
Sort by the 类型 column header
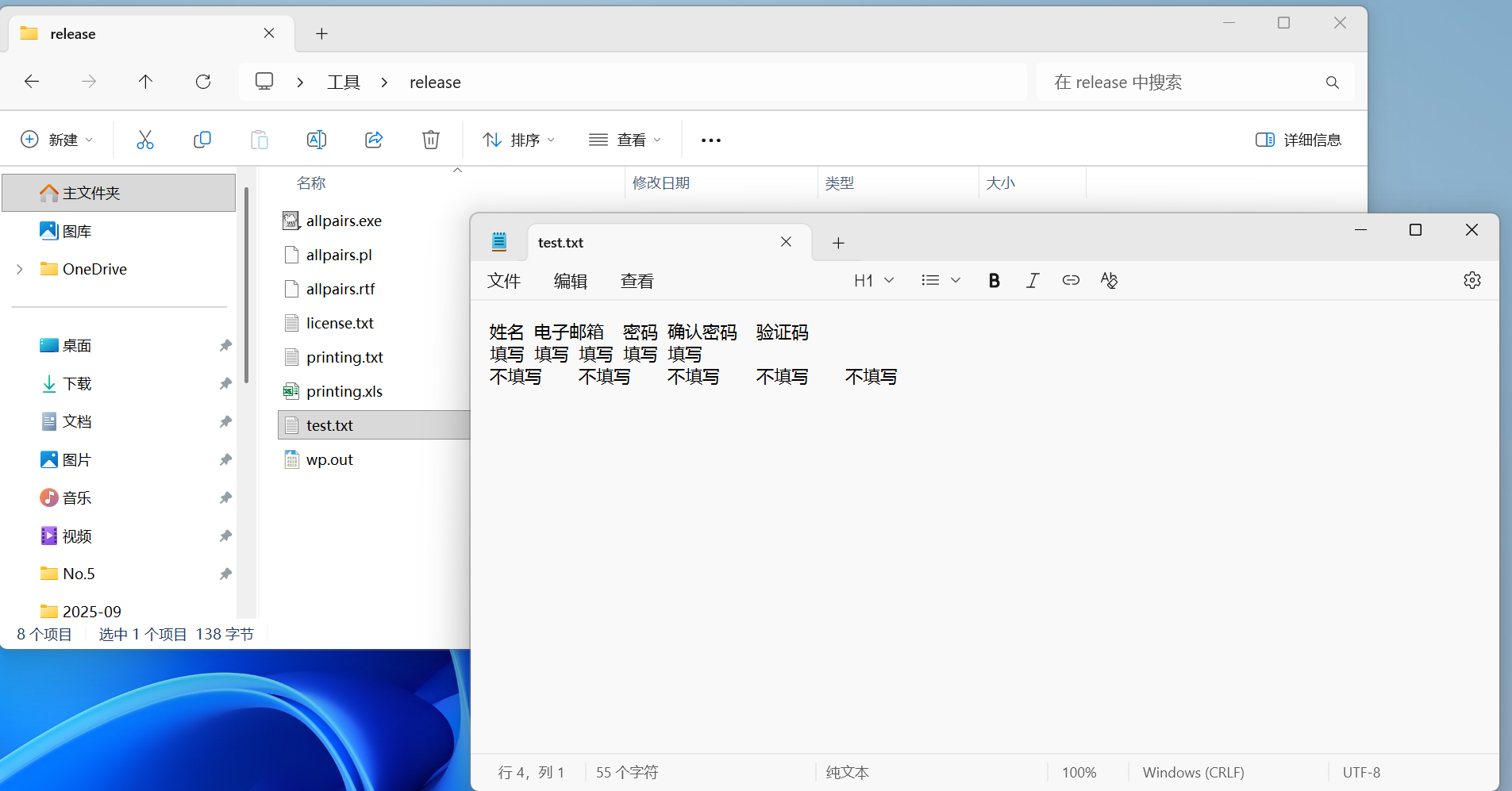click(x=840, y=183)
